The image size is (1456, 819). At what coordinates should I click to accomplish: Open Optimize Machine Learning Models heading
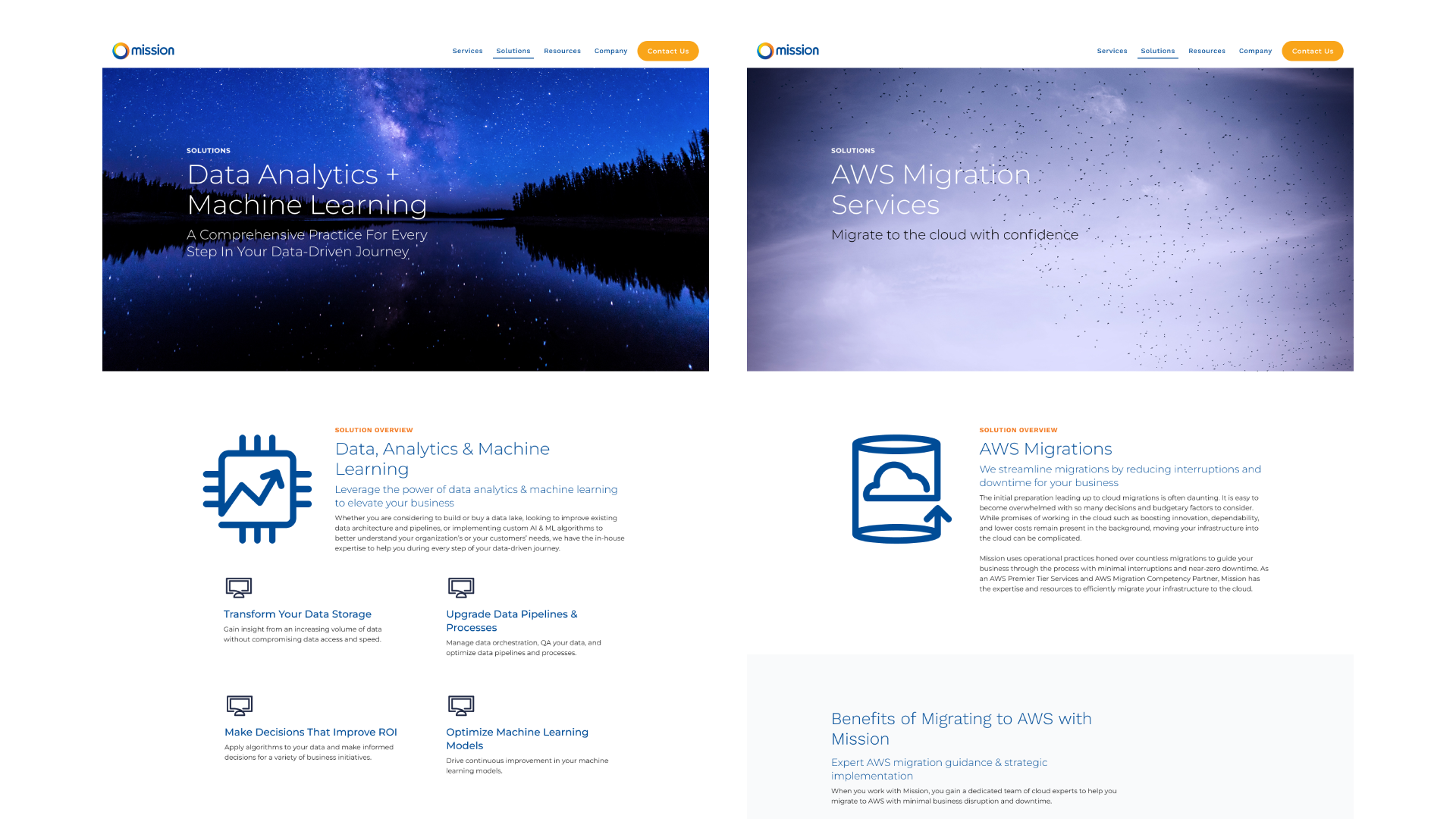point(516,739)
